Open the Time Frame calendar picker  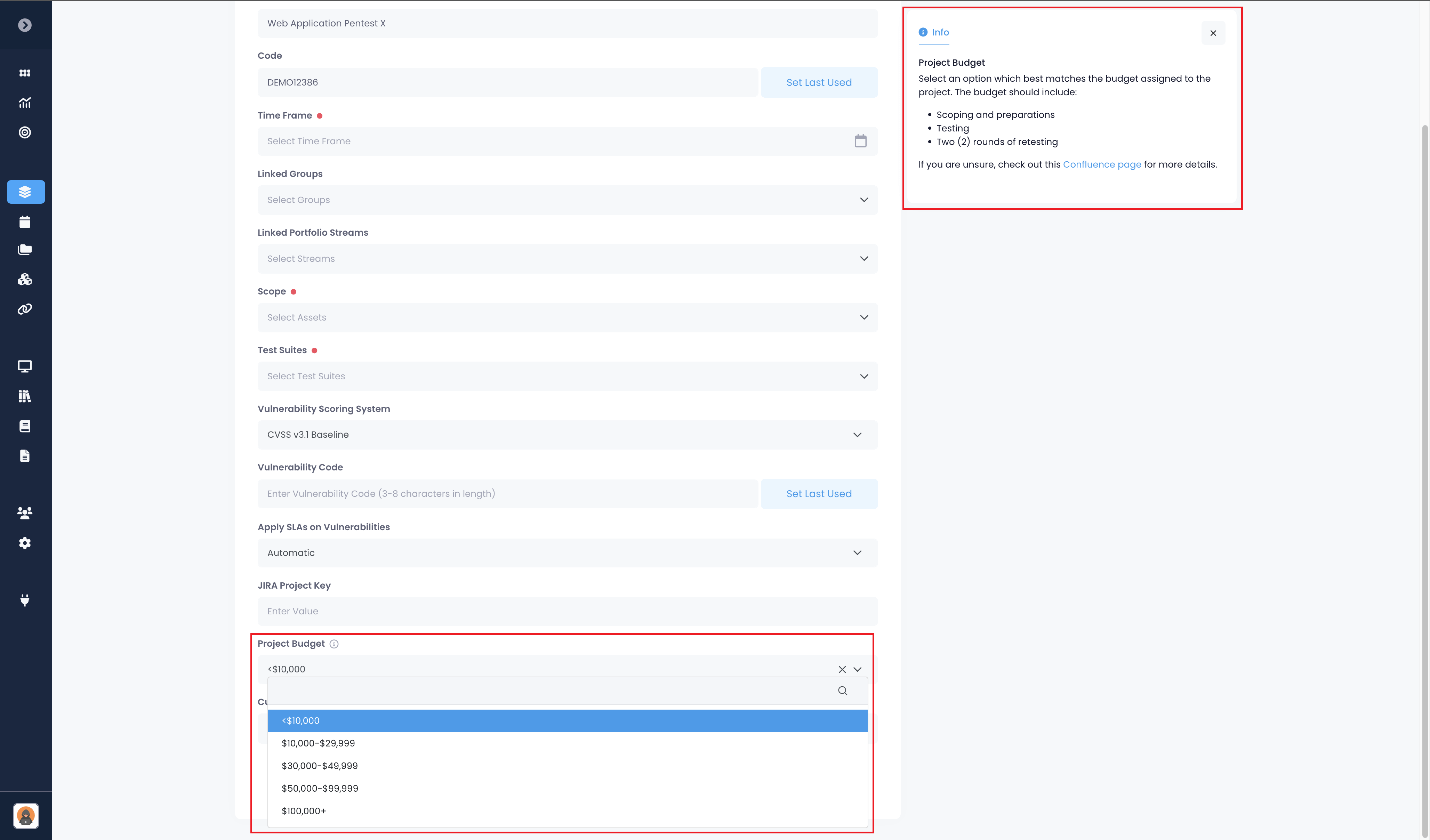[x=860, y=141]
